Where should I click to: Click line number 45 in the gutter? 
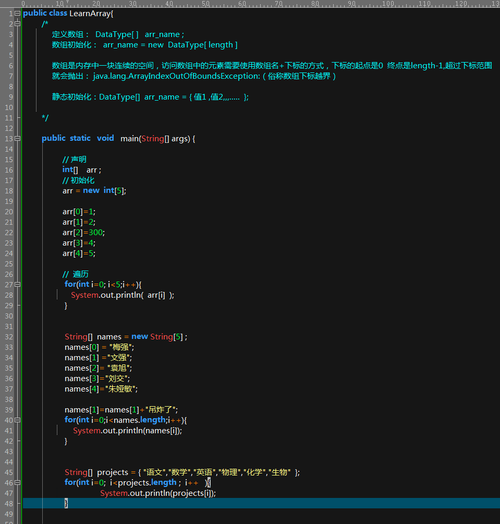pos(9,472)
